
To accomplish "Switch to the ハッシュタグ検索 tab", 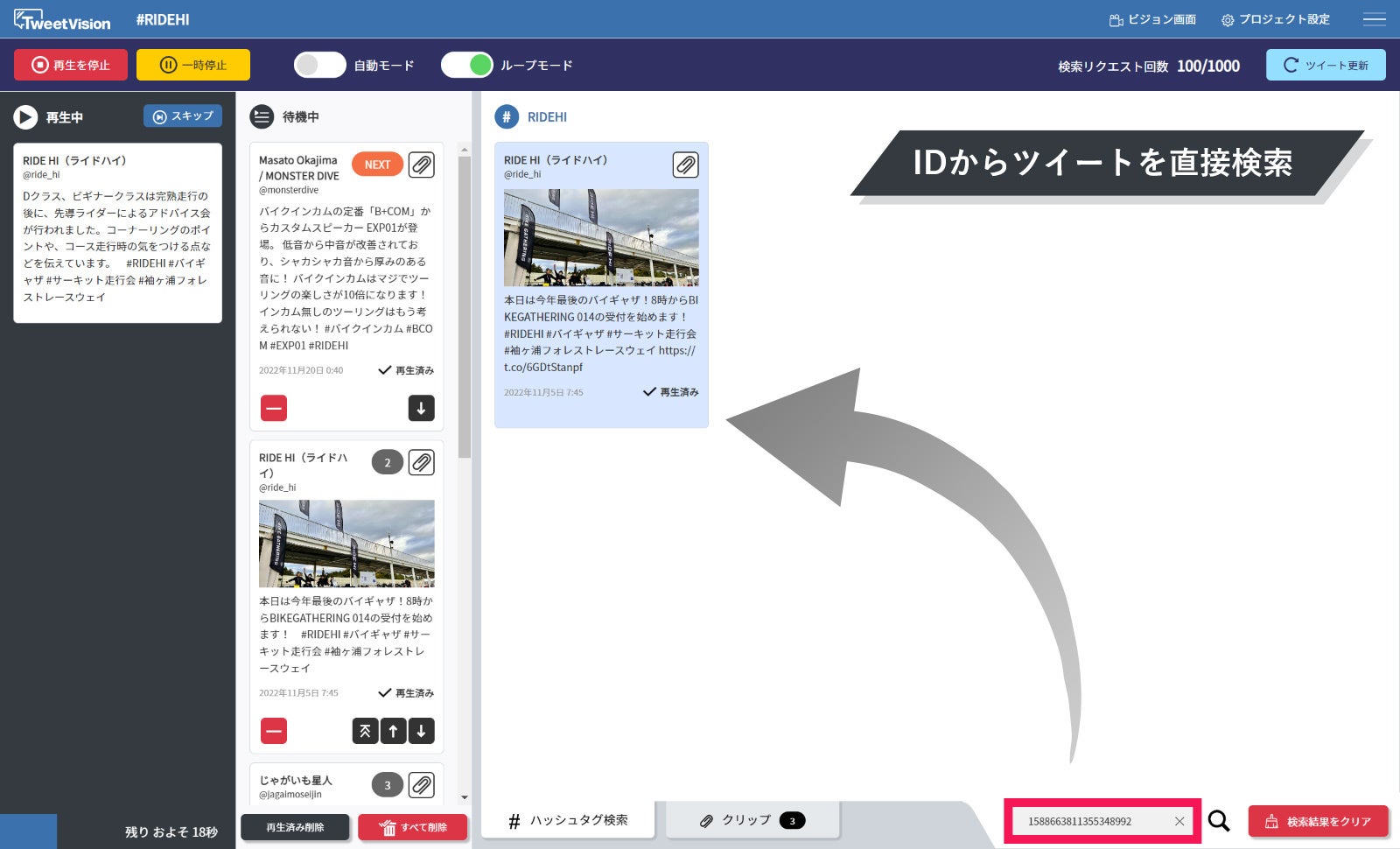I will coord(569,820).
